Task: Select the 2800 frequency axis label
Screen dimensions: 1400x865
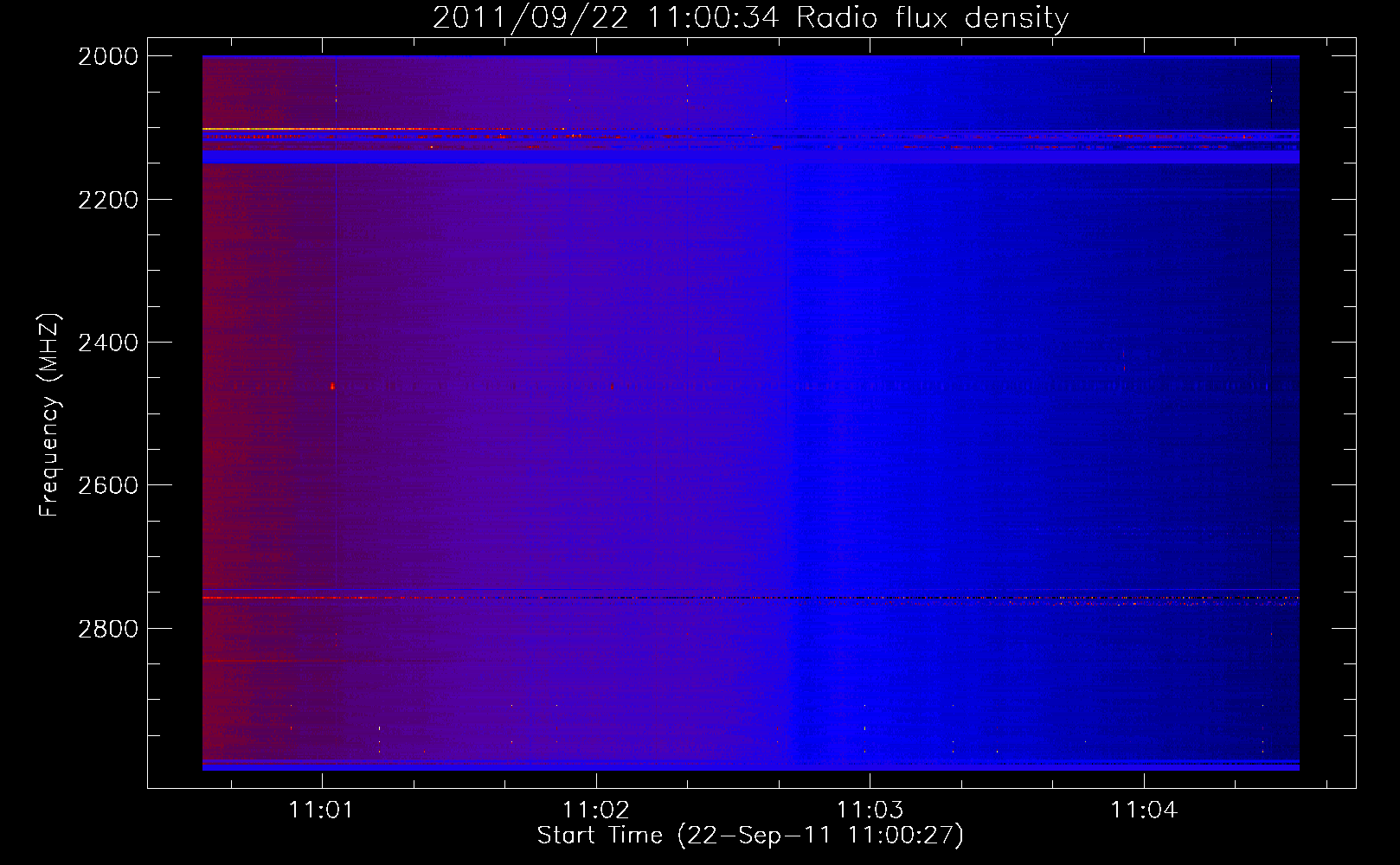Action: (x=107, y=628)
